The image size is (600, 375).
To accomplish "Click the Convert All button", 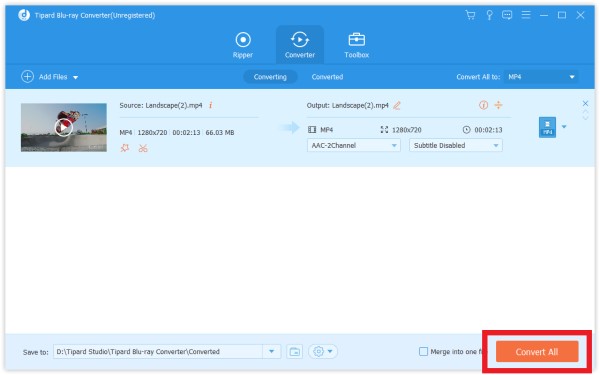I will tap(537, 351).
